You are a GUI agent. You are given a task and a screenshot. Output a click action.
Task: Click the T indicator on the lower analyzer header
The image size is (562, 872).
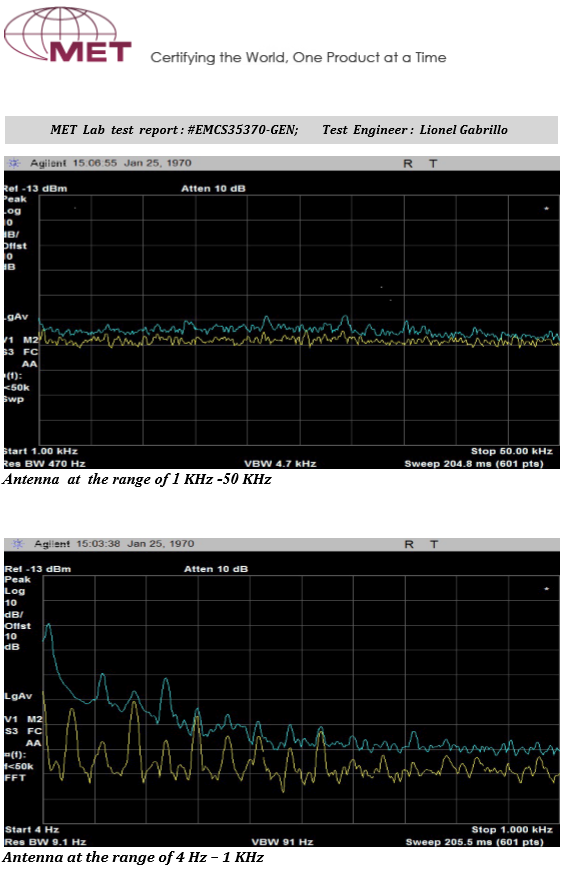pyautogui.click(x=434, y=544)
